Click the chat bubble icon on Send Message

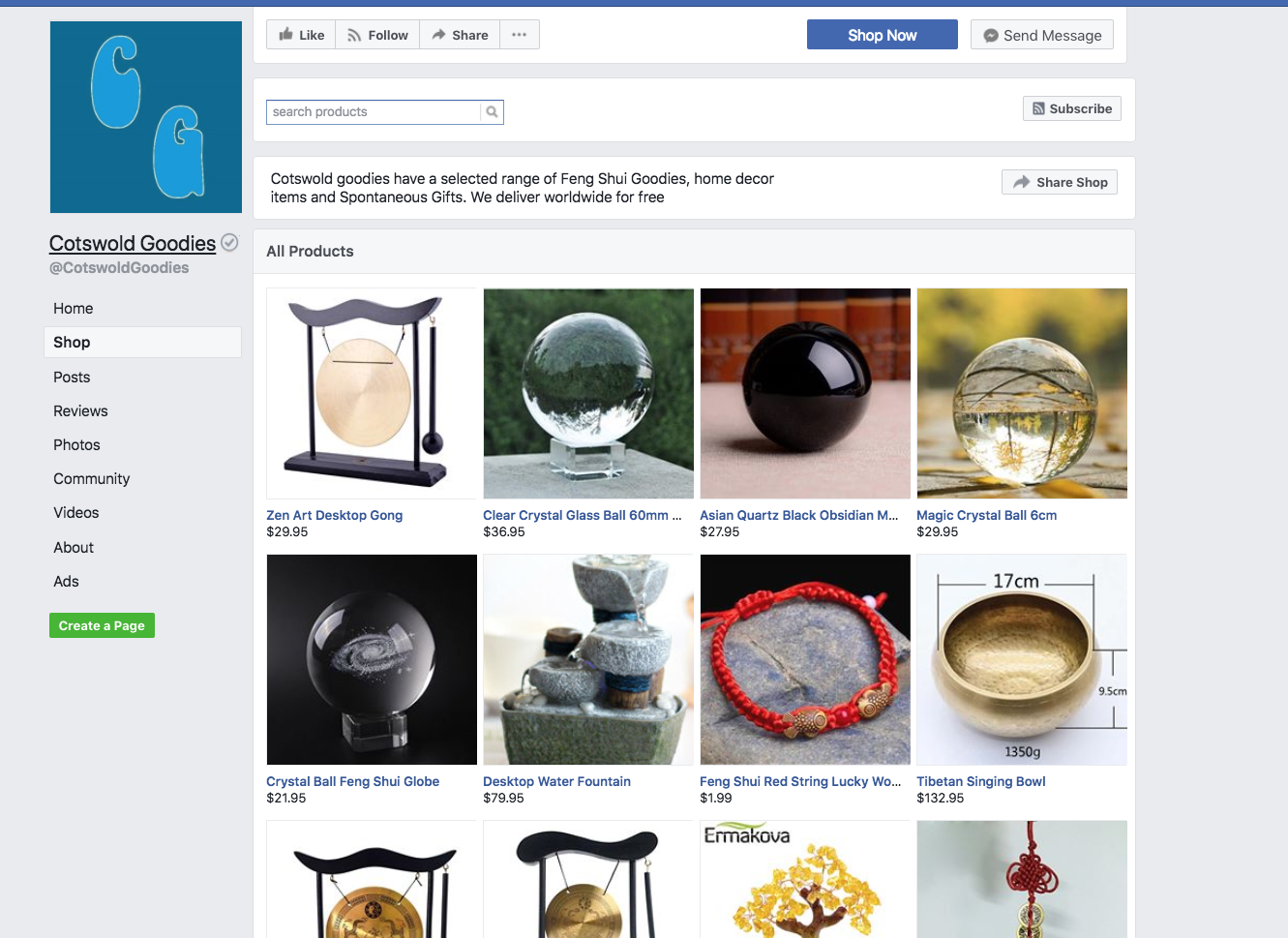(989, 34)
